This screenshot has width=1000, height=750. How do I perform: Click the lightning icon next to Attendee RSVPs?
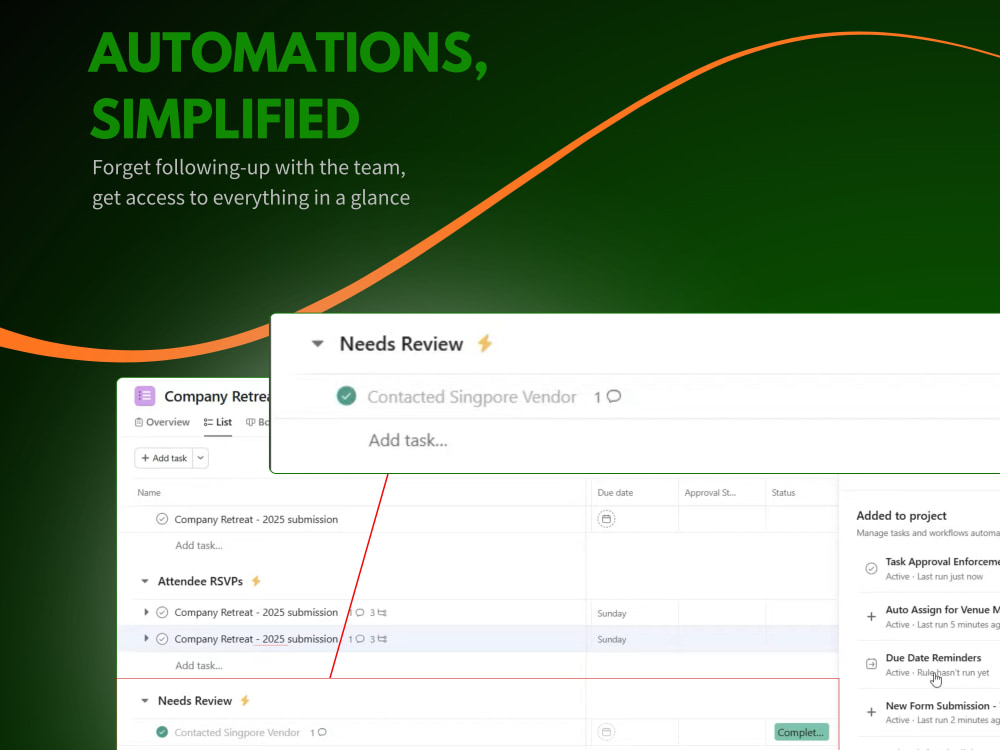[256, 581]
